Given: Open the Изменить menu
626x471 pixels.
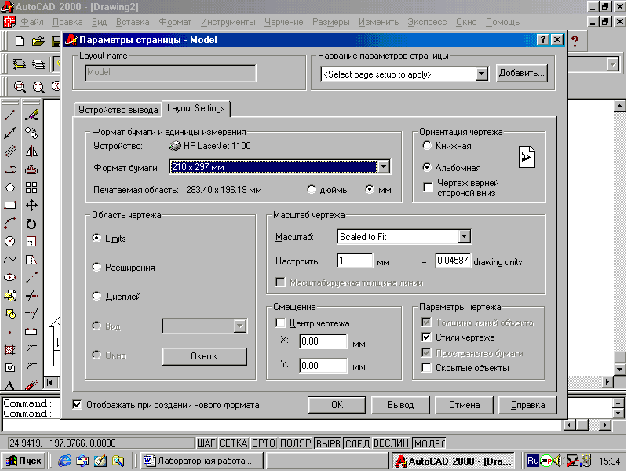Looking at the screenshot, I should pyautogui.click(x=378, y=22).
